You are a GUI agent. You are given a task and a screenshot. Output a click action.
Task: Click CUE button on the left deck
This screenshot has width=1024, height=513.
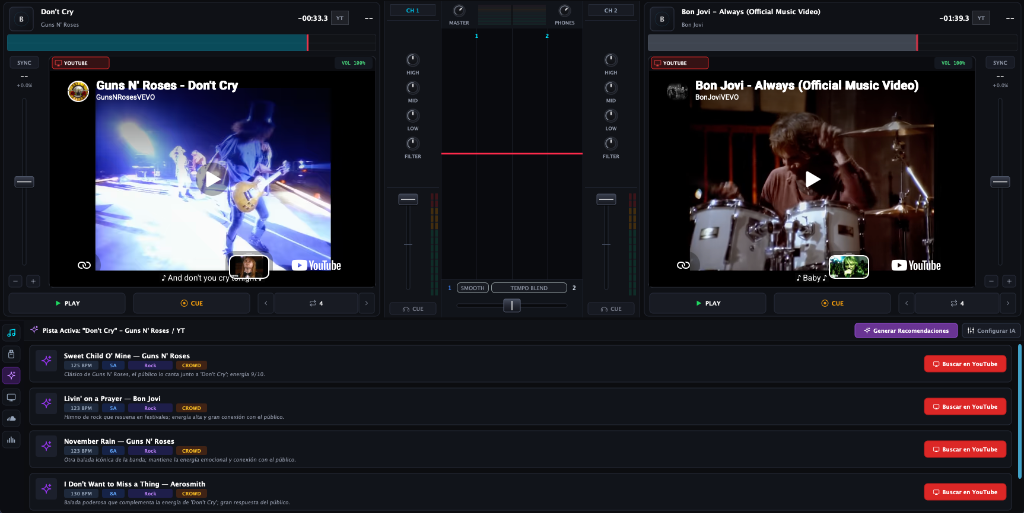(191, 303)
